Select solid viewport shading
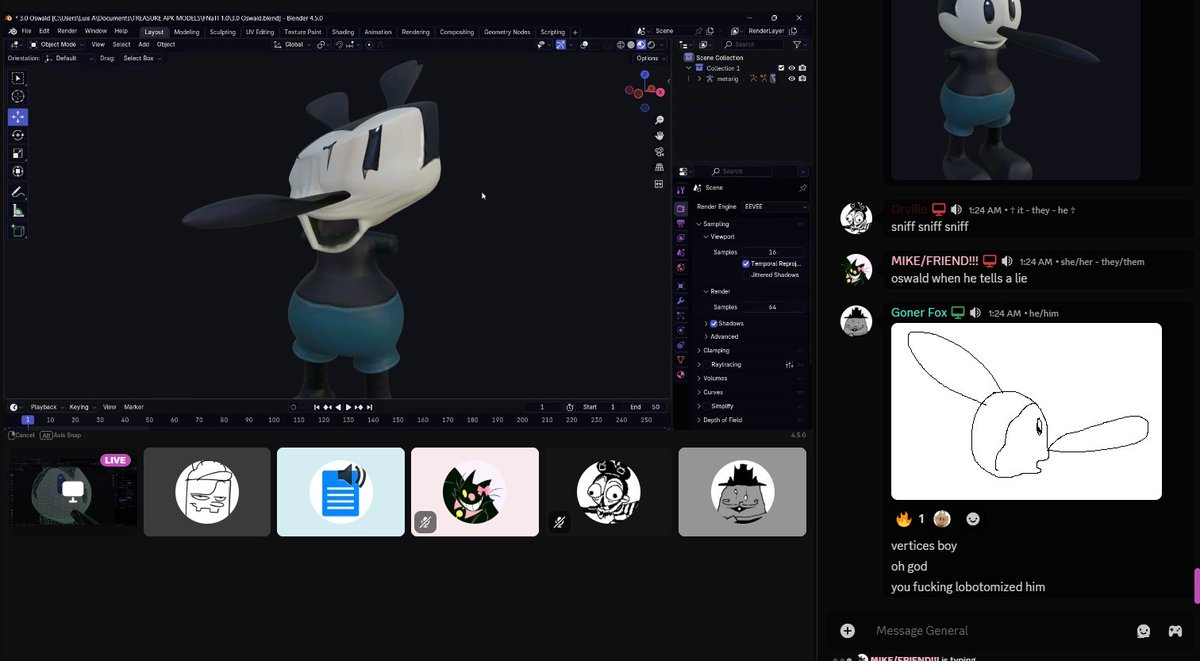This screenshot has width=1200, height=661. coord(630,44)
